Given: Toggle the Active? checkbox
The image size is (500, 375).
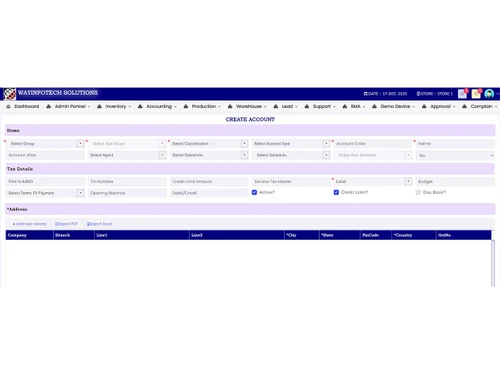Looking at the screenshot, I should click(x=254, y=192).
